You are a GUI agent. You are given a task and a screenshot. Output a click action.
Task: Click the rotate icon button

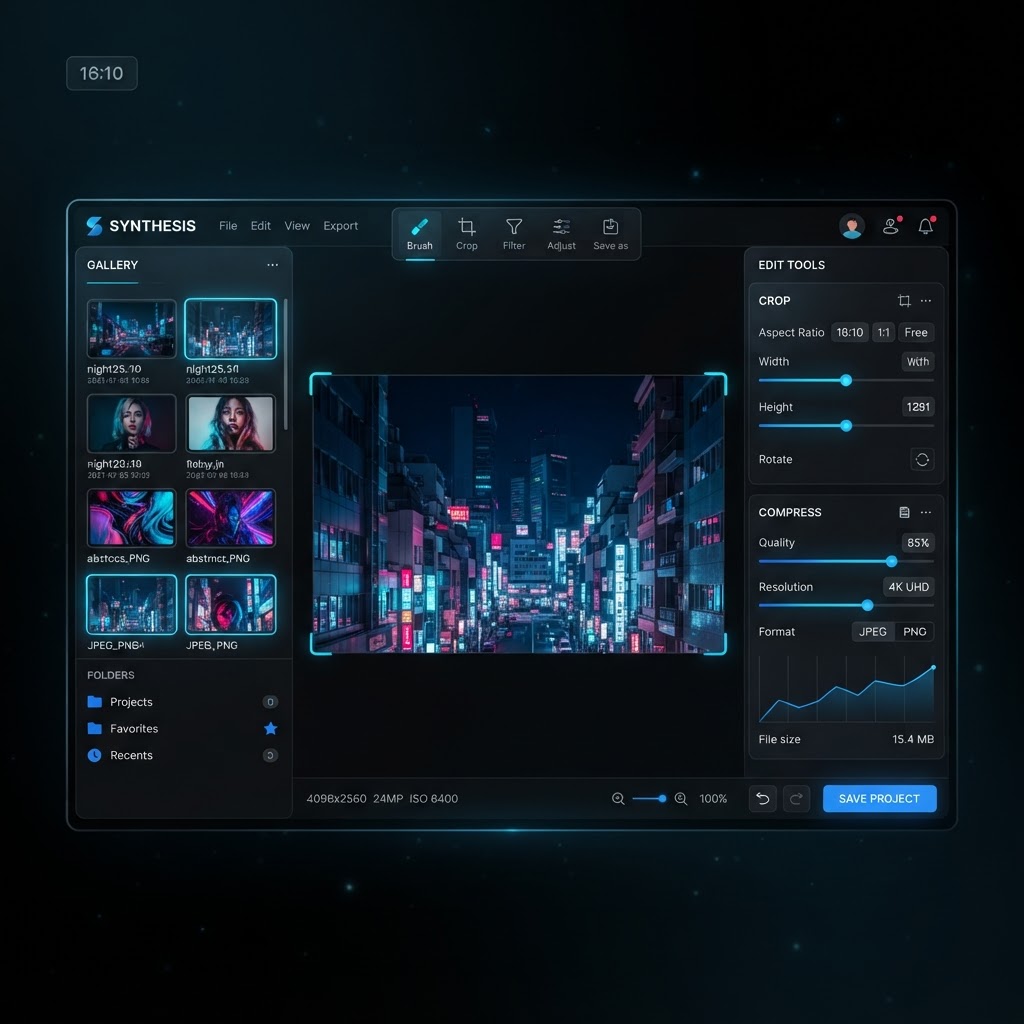[x=922, y=459]
